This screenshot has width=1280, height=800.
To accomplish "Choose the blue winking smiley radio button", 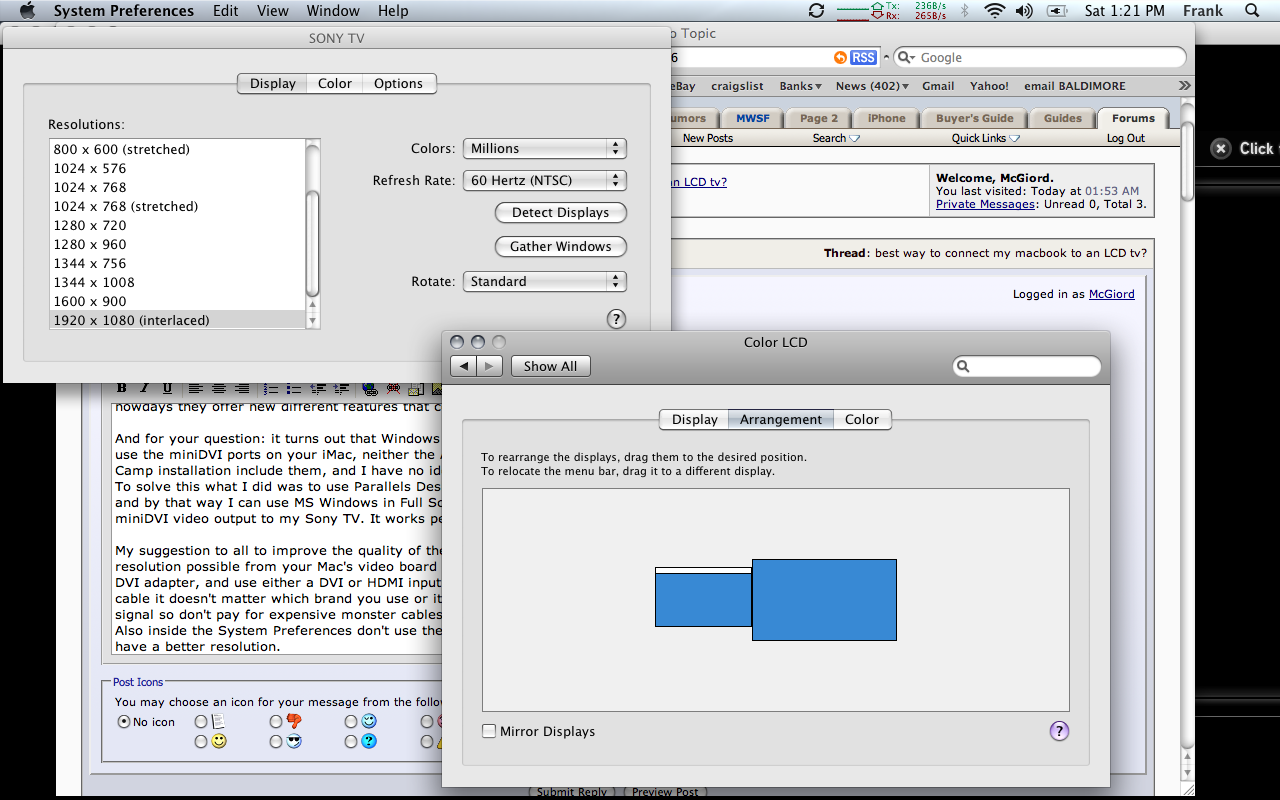I will pyautogui.click(x=351, y=721).
